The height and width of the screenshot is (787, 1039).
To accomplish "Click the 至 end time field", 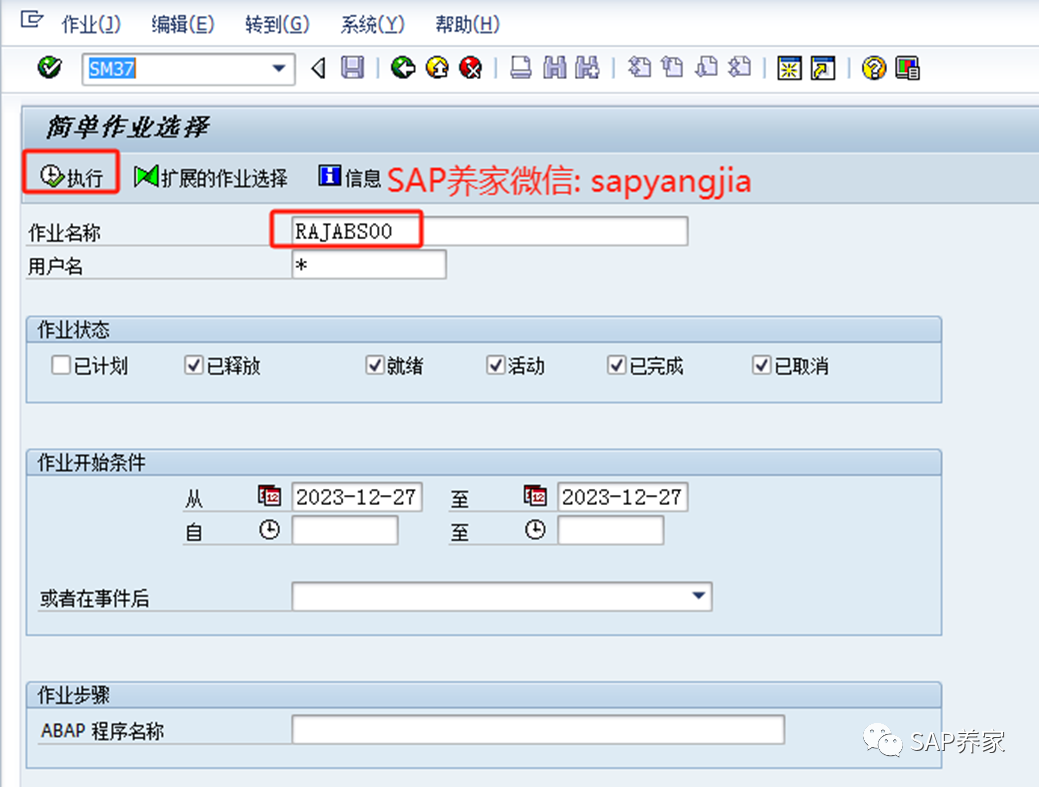I will click(610, 531).
